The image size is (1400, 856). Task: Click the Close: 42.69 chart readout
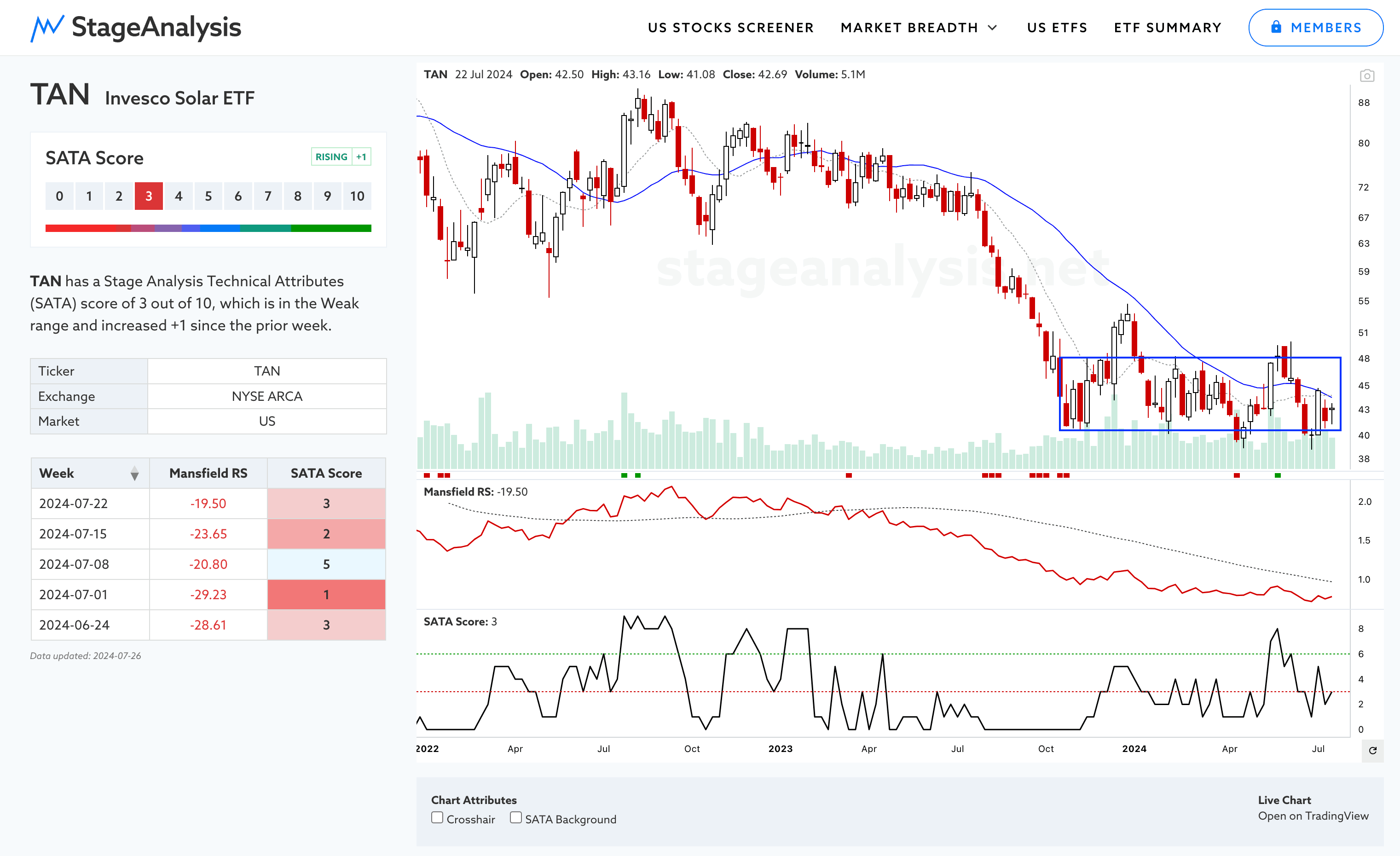point(755,75)
